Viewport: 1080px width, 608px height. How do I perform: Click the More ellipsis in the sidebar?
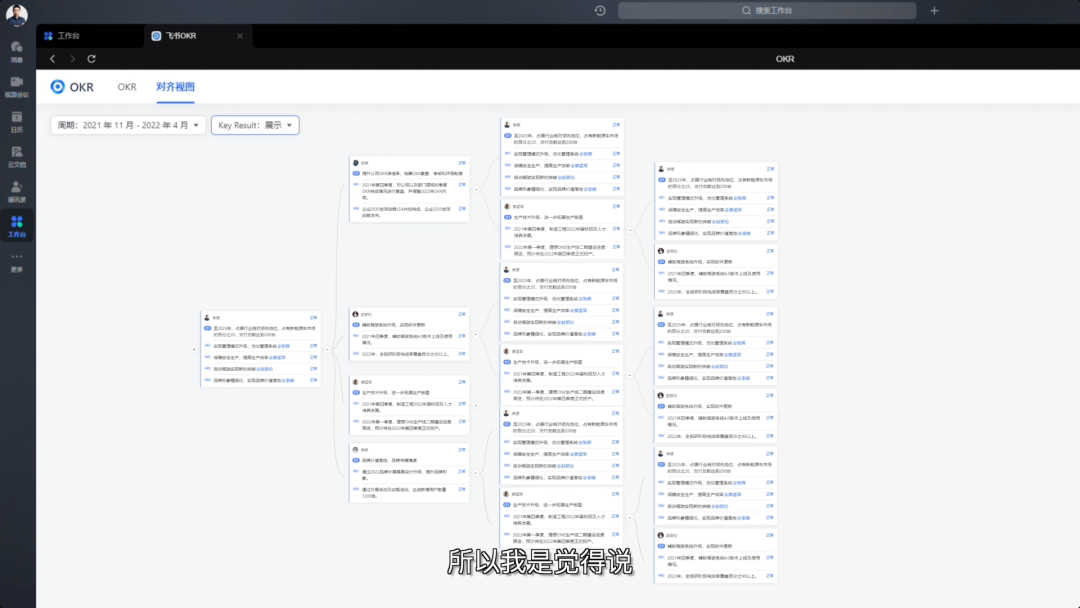[x=17, y=261]
